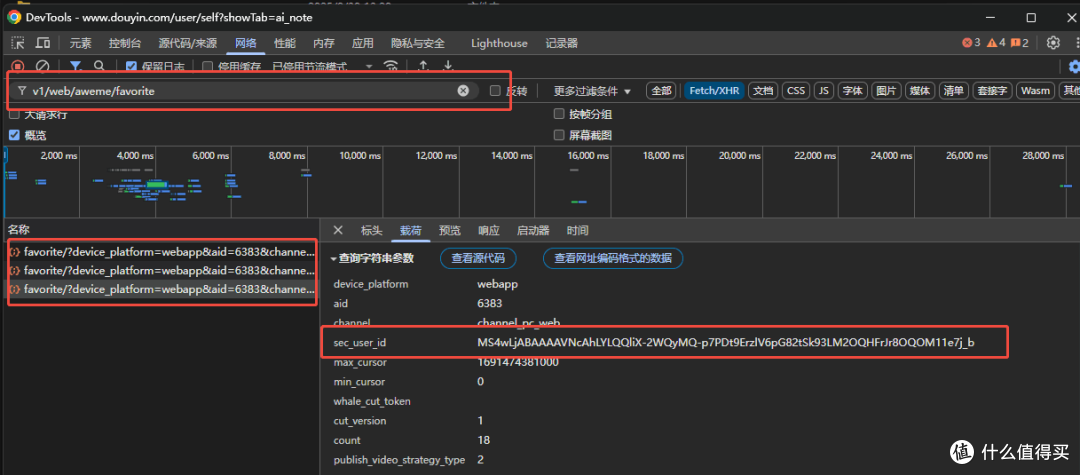Viewport: 1080px width, 475px height.
Task: Show the 4 warnings indicator
Action: pos(996,43)
